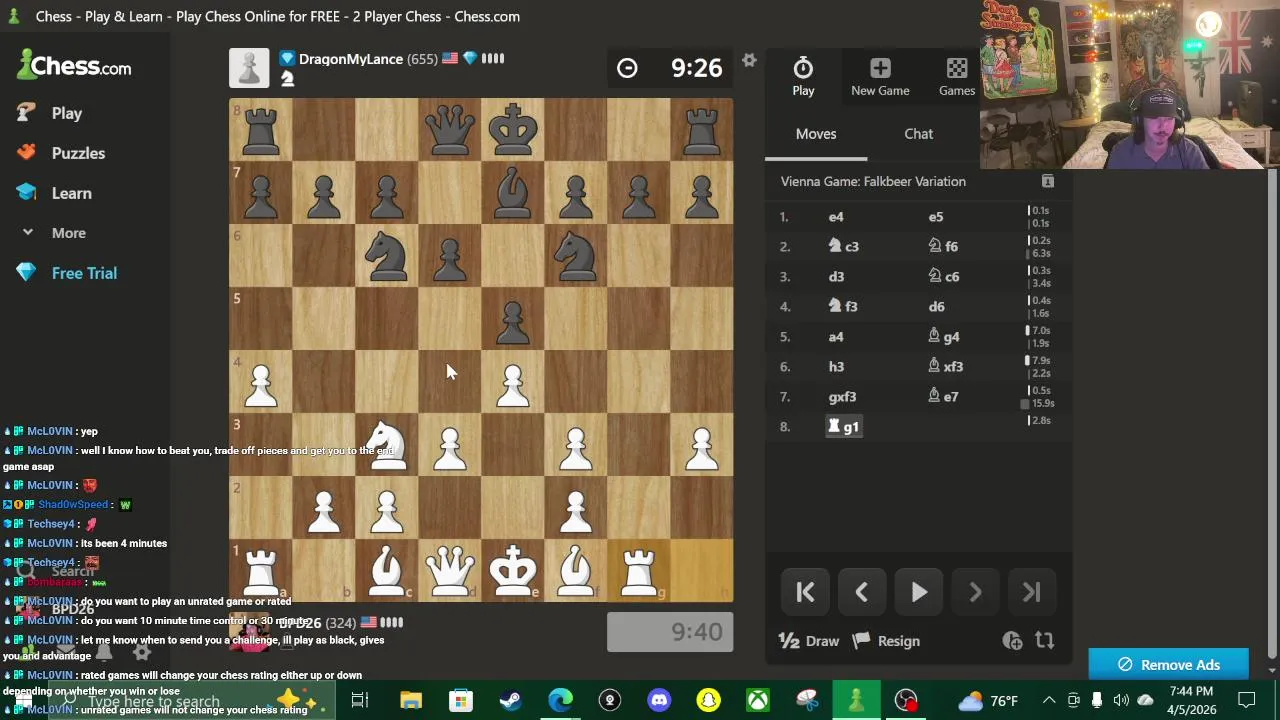
Task: Select the black queen on d8
Action: pos(450,129)
